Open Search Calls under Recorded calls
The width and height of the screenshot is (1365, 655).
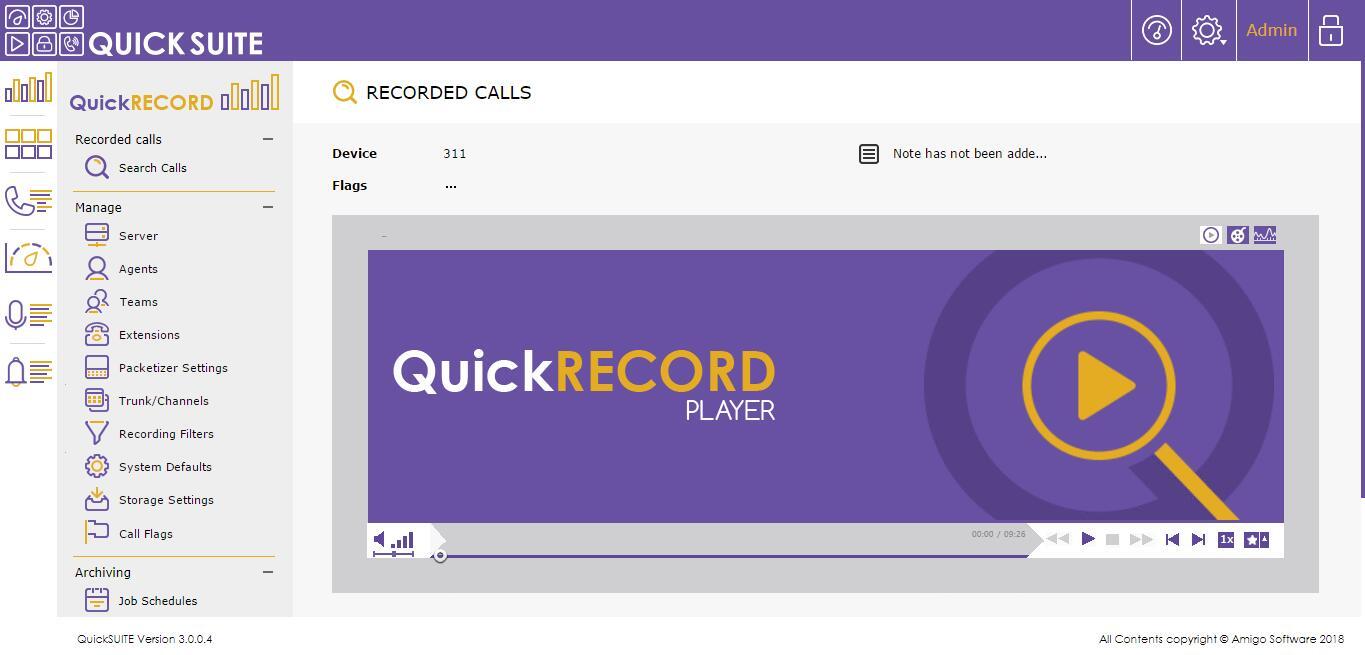152,167
